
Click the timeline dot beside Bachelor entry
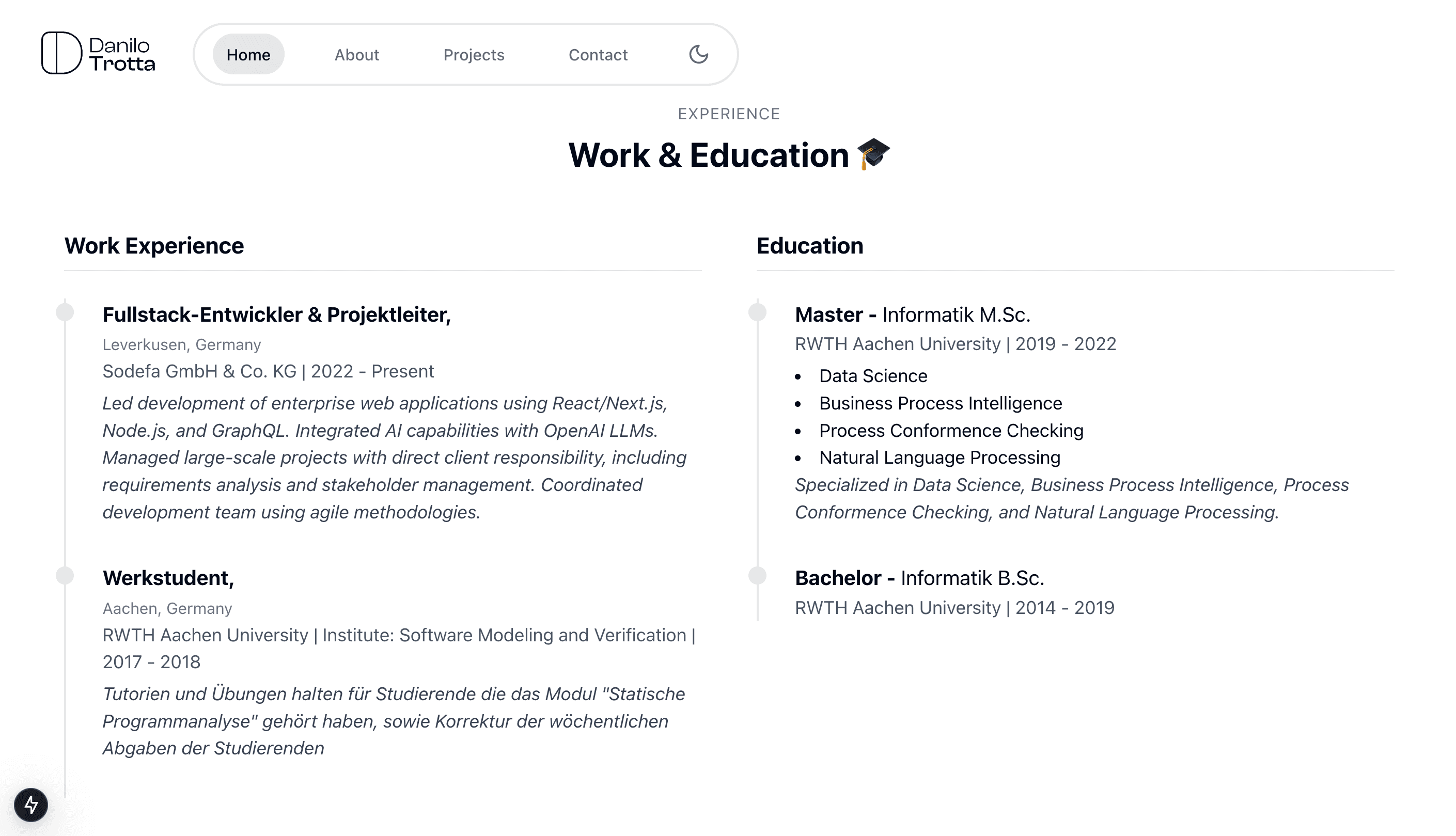click(757, 575)
